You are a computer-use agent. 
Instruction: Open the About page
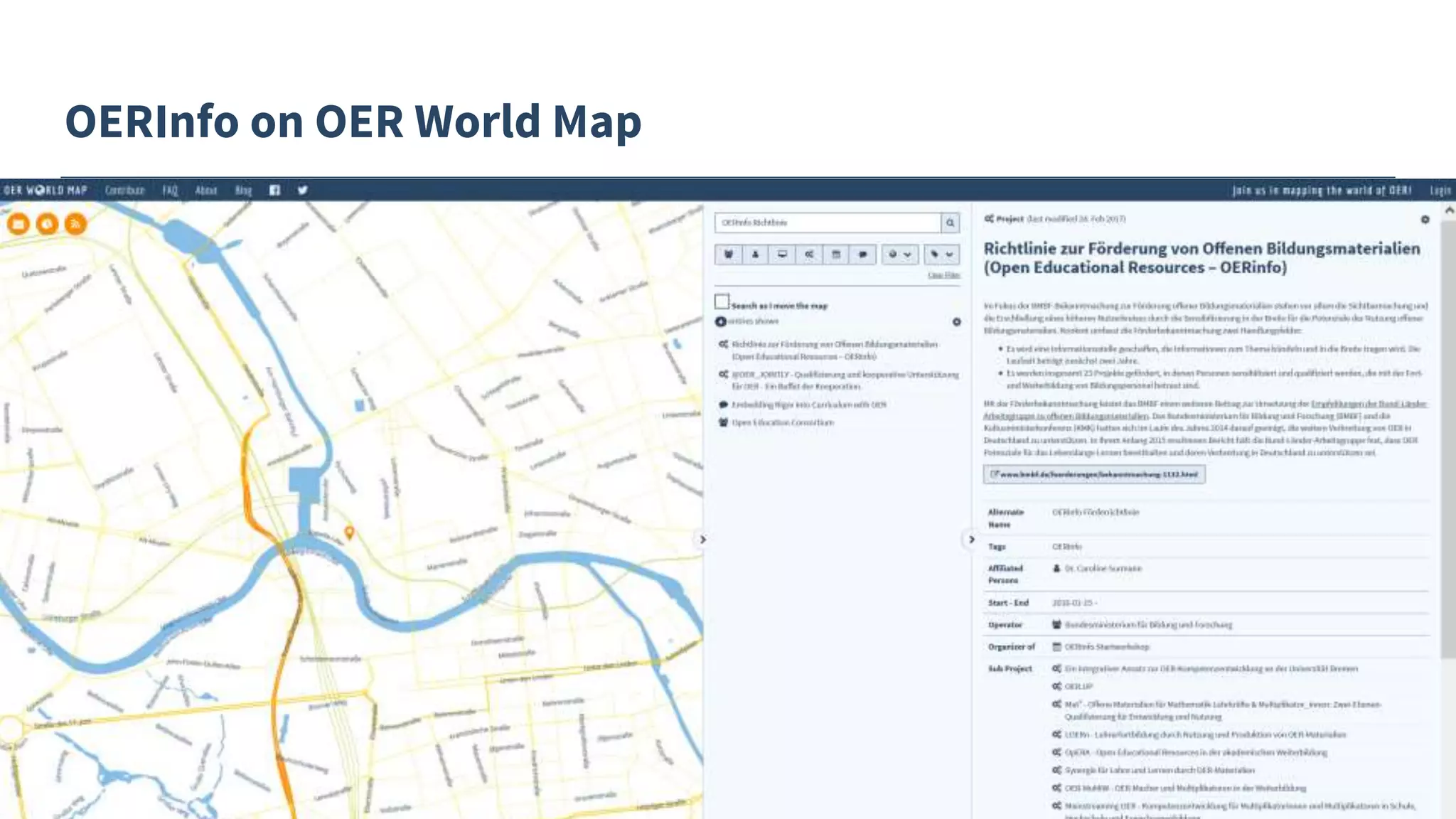tap(206, 191)
